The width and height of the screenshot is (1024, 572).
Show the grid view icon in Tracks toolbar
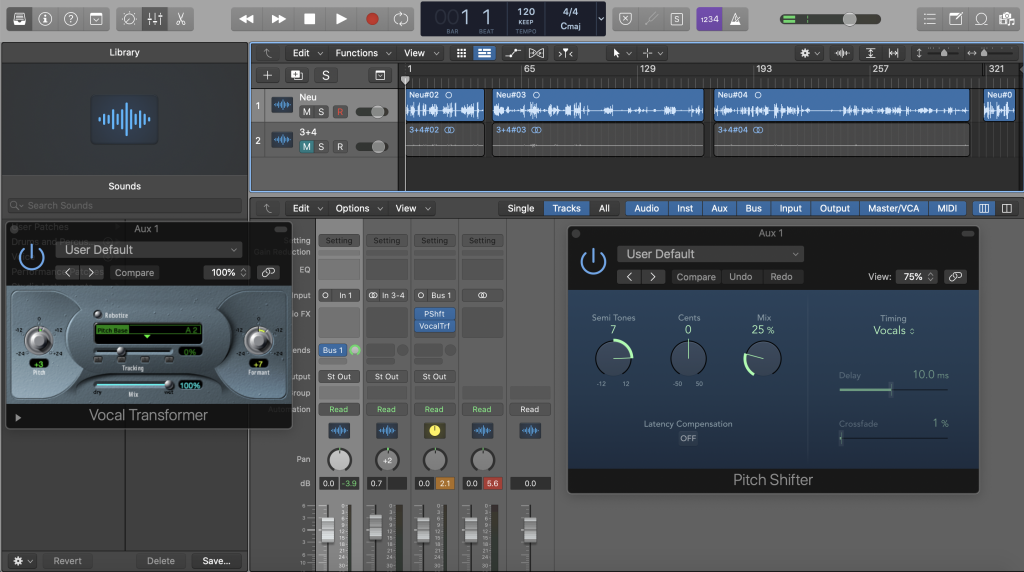461,53
